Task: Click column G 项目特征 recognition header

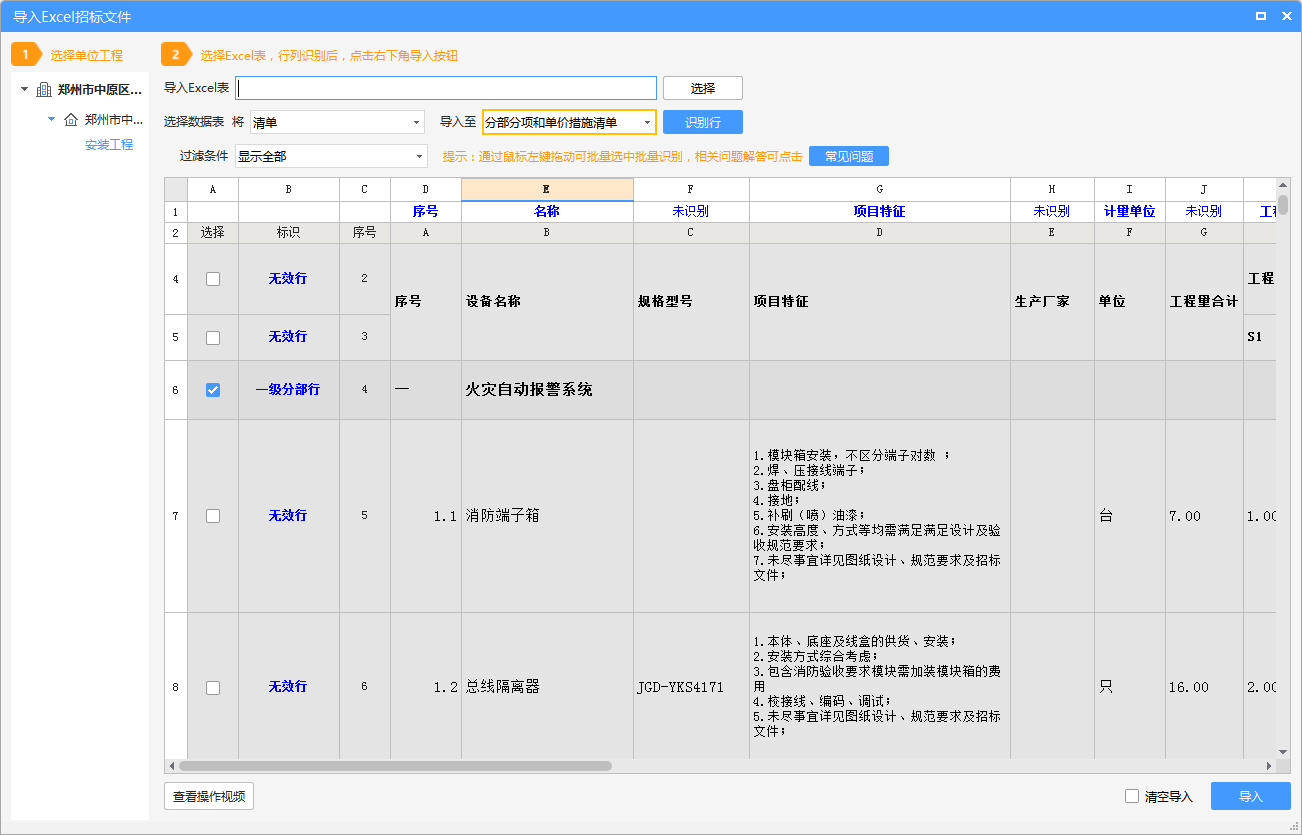Action: (x=880, y=212)
